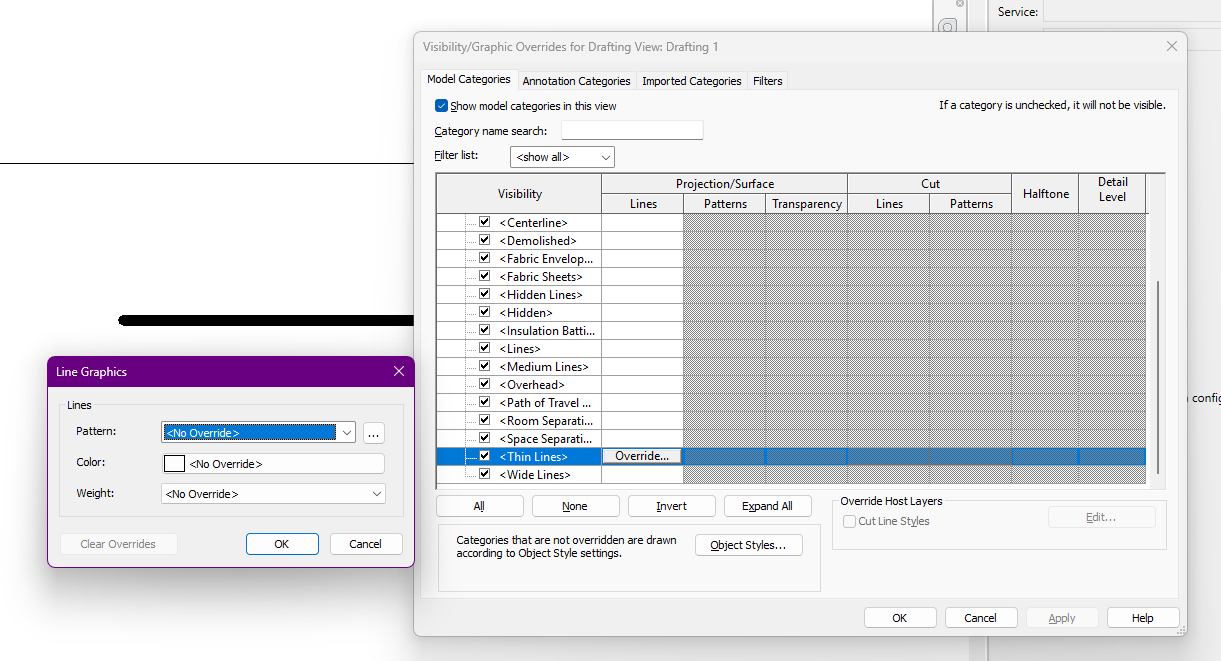Screen dimensions: 1221x661
Task: Click the Halftone column header
Action: [x=1046, y=194]
